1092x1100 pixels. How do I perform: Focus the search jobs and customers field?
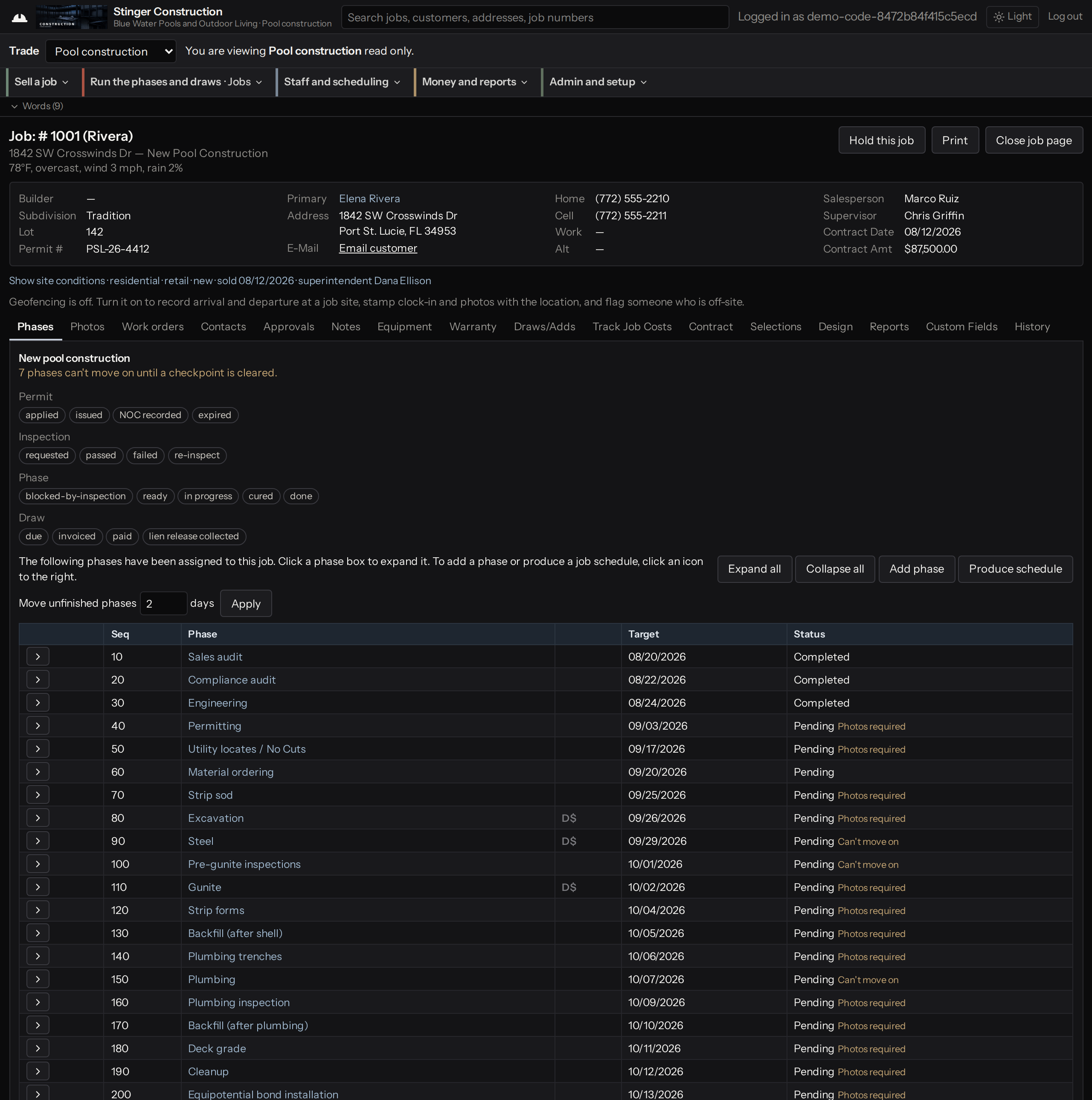click(x=534, y=17)
